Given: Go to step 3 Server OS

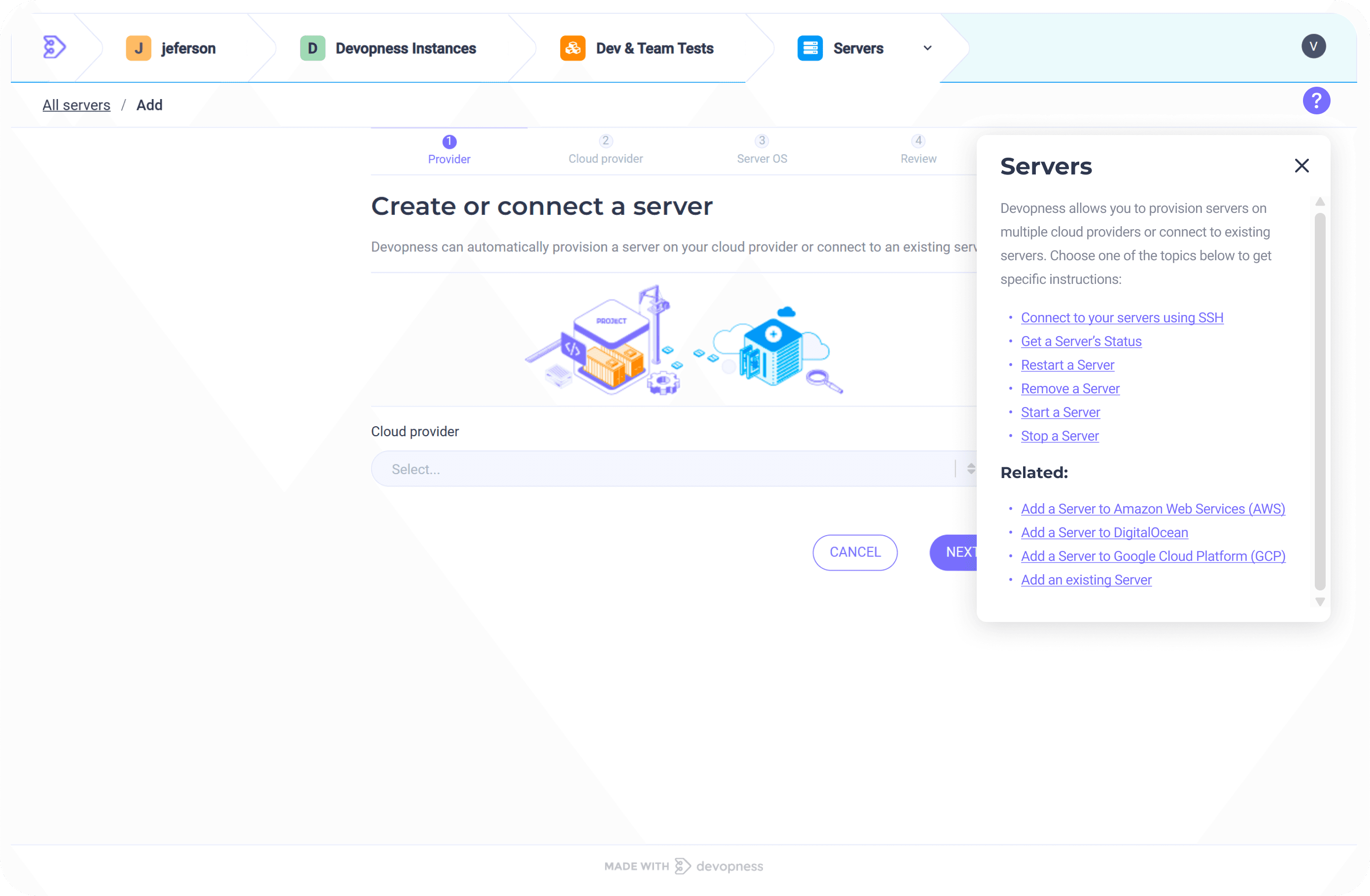Looking at the screenshot, I should point(761,150).
